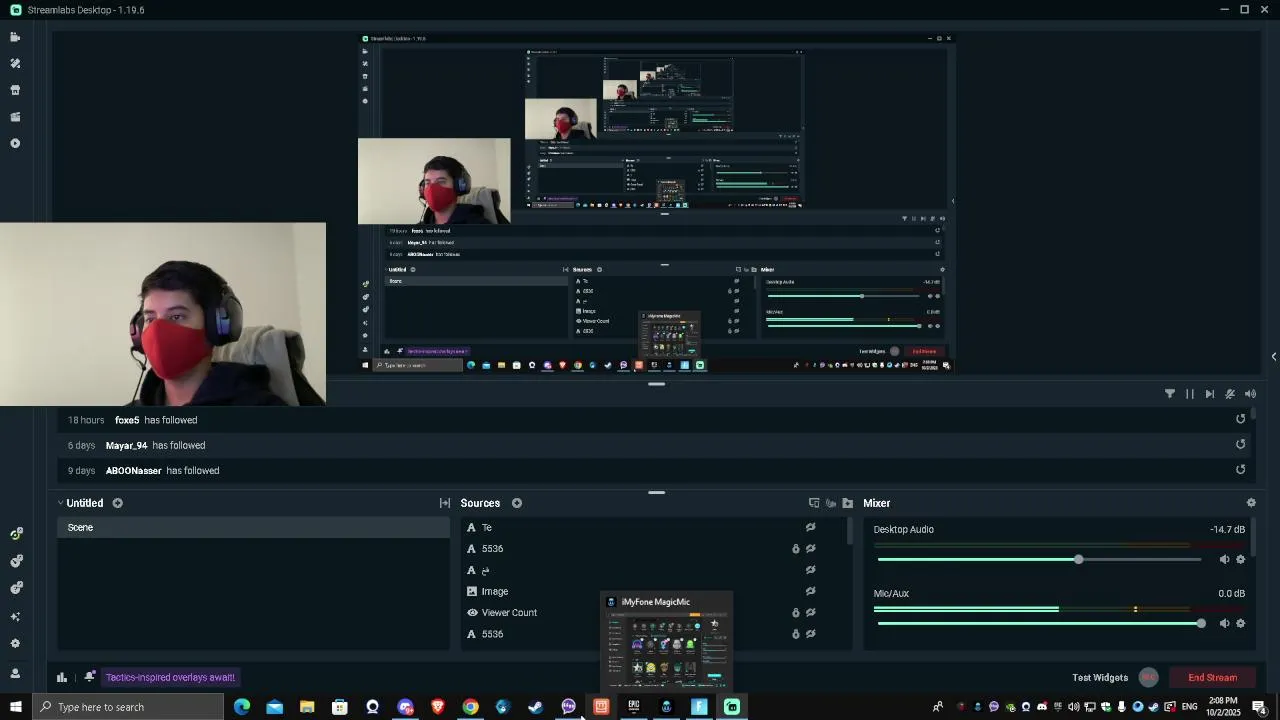Open Brave browser from the taskbar
Image resolution: width=1280 pixels, height=720 pixels.
[x=437, y=707]
